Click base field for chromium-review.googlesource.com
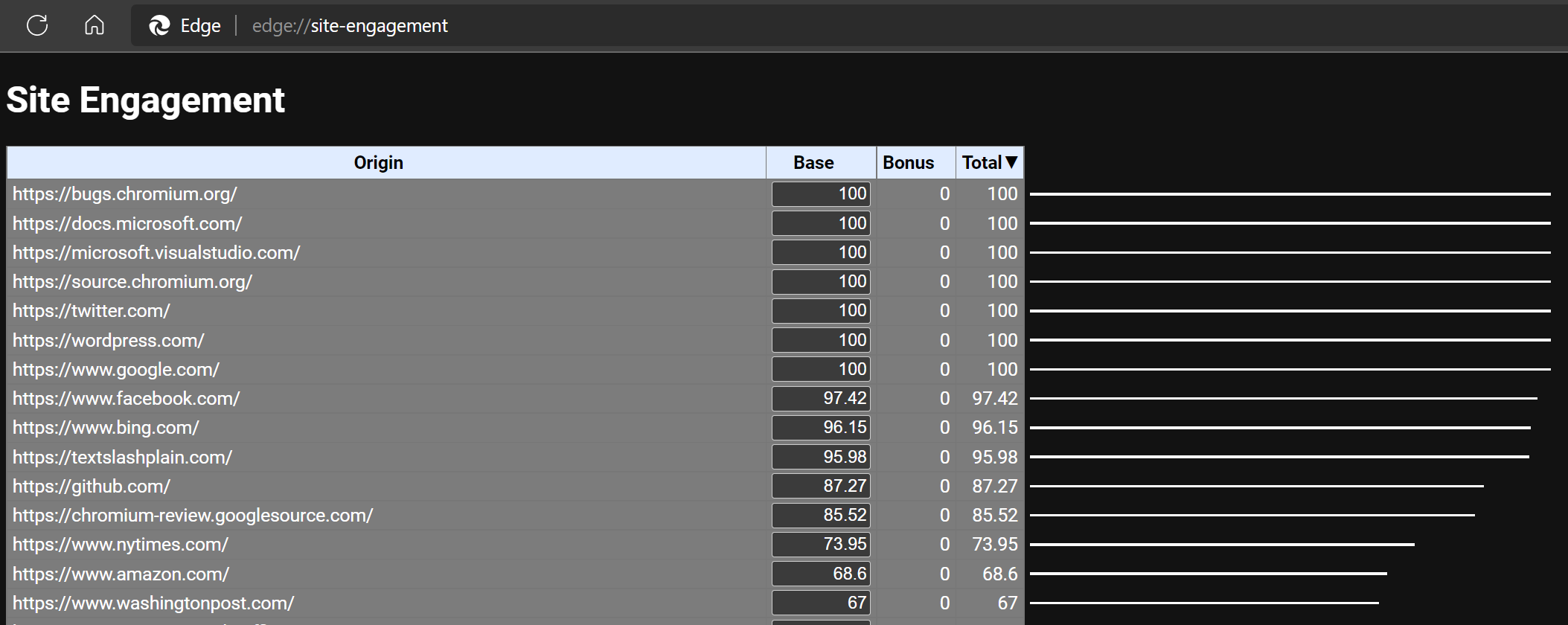Image resolution: width=1568 pixels, height=625 pixels. (821, 516)
